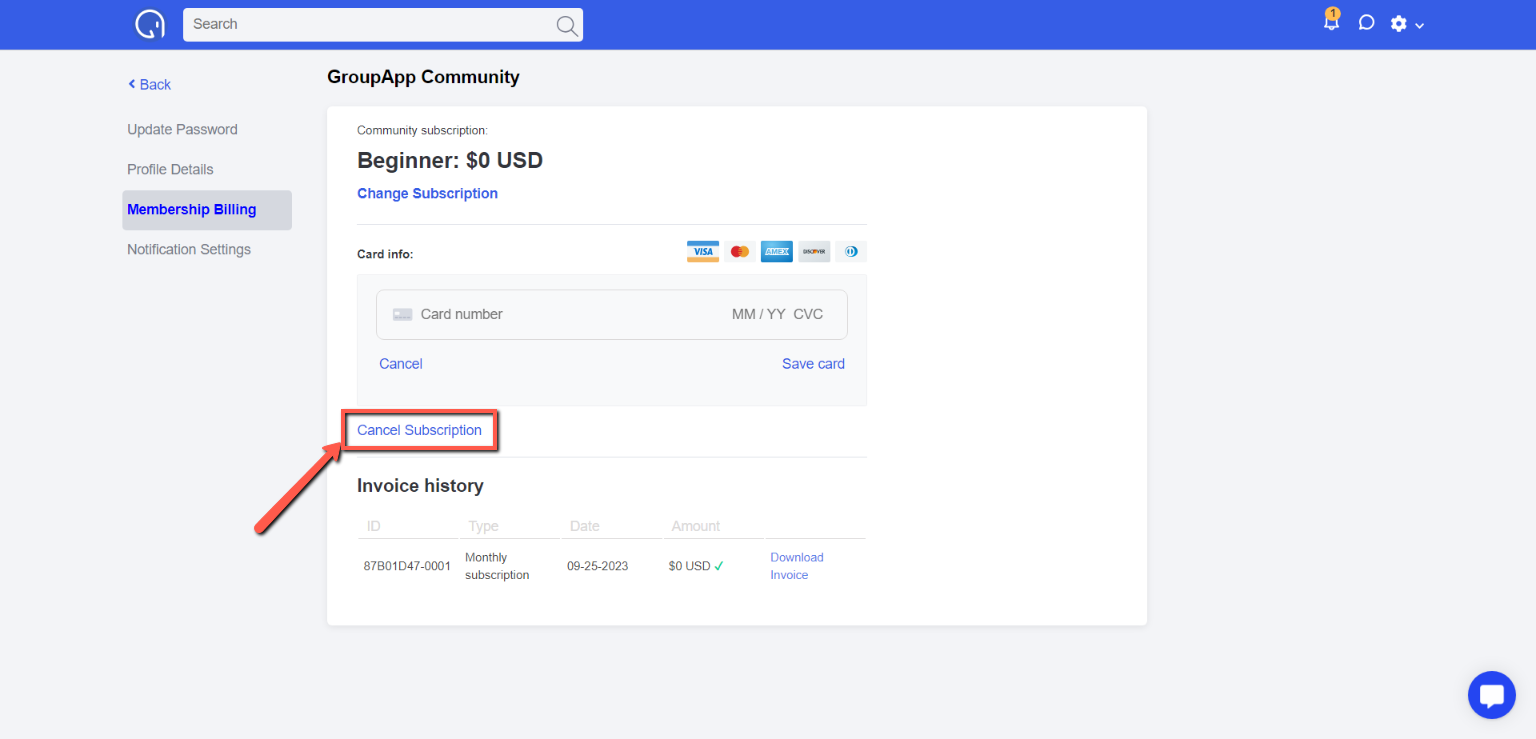Viewport: 1536px width, 739px height.
Task: Select the Mastercard icon
Action: (x=739, y=251)
